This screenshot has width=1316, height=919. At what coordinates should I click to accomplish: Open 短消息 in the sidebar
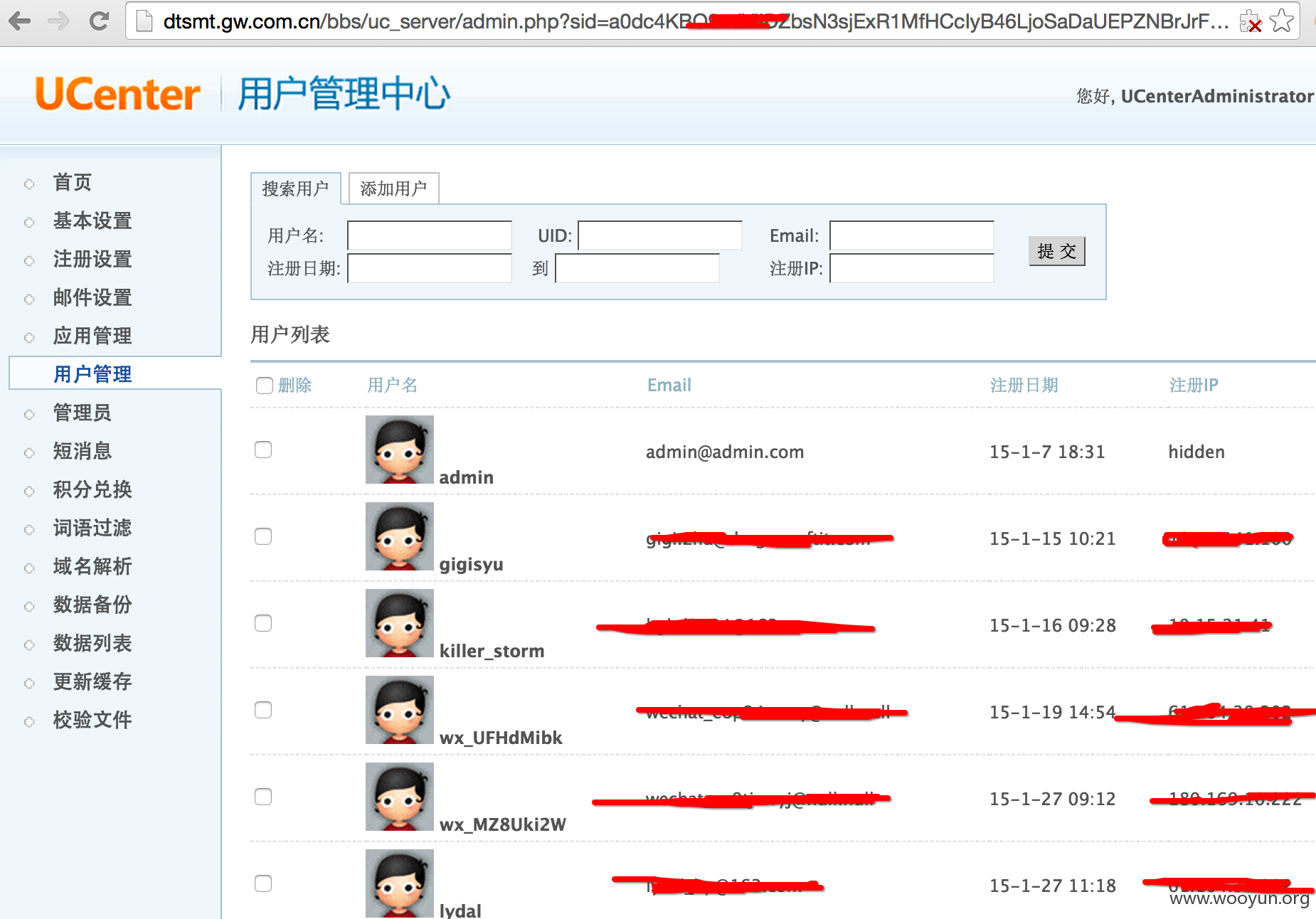(82, 452)
